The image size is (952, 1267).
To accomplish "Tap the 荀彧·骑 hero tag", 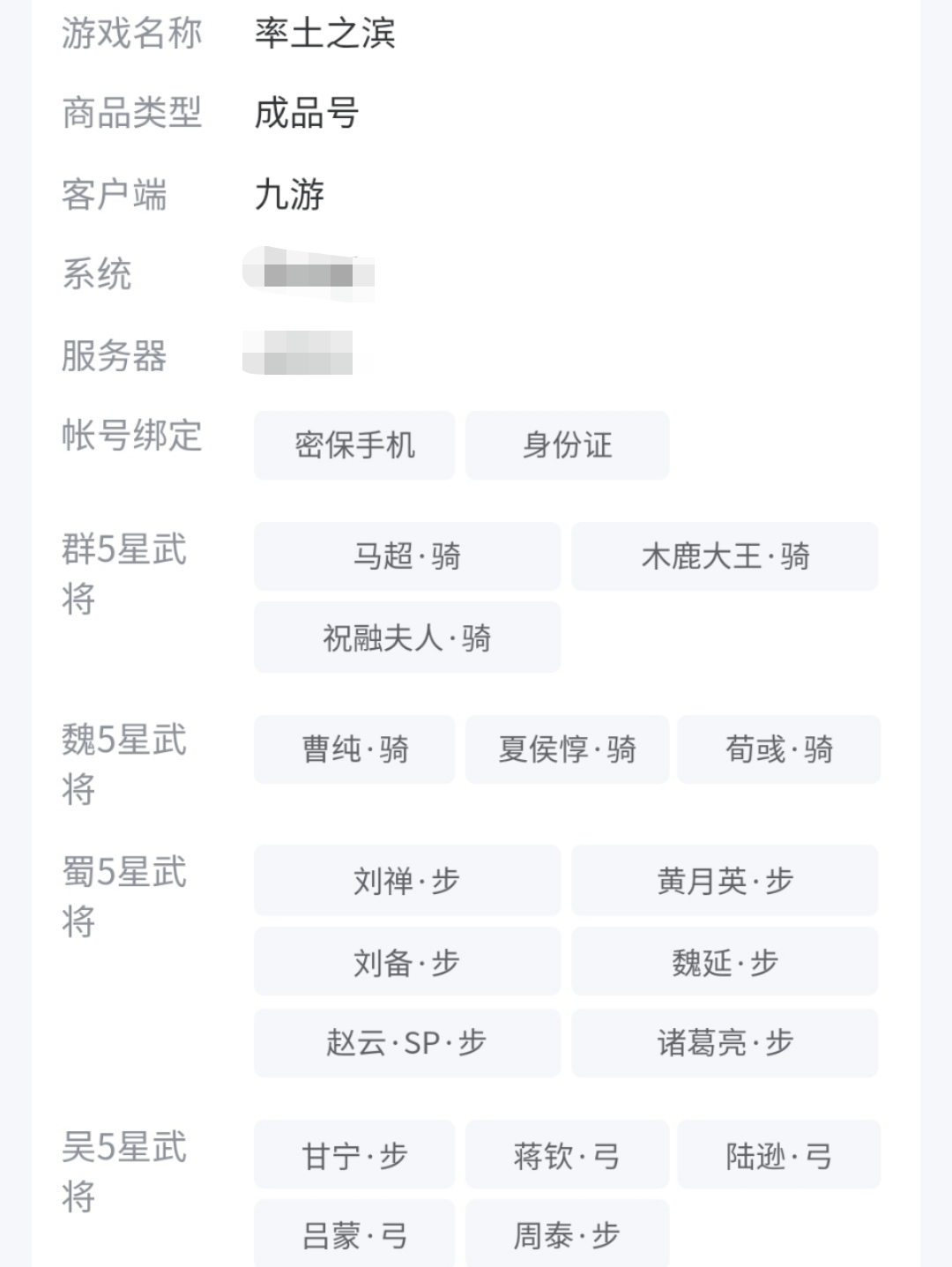I will [778, 749].
